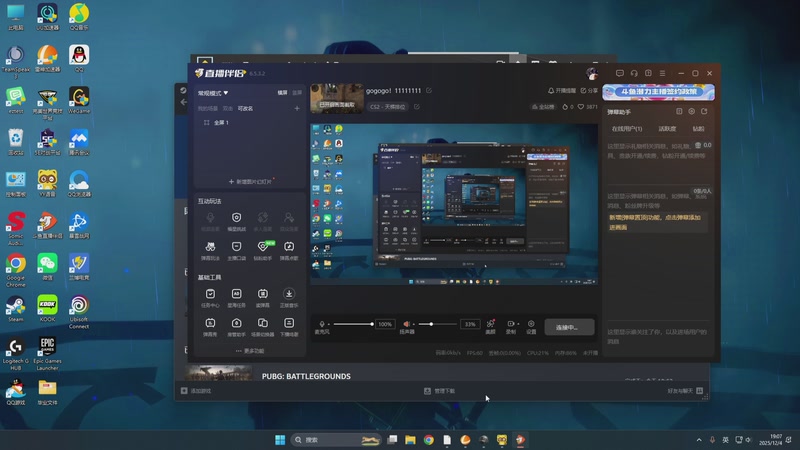Expand 更多功能 more functions
800x450 pixels.
point(250,351)
